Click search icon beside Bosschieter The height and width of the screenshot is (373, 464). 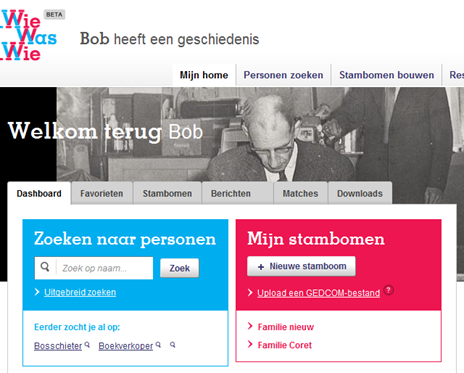coord(87,345)
